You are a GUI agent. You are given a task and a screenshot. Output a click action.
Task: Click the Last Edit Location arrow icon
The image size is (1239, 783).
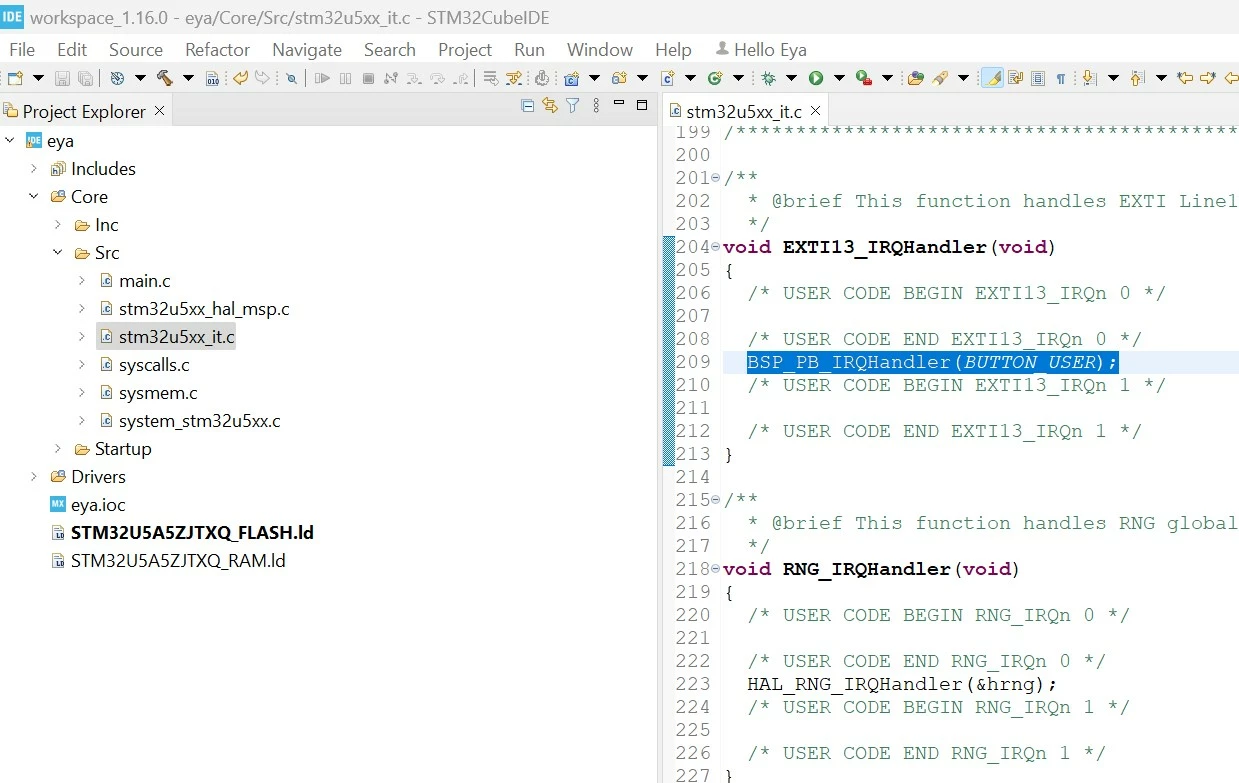(1185, 78)
